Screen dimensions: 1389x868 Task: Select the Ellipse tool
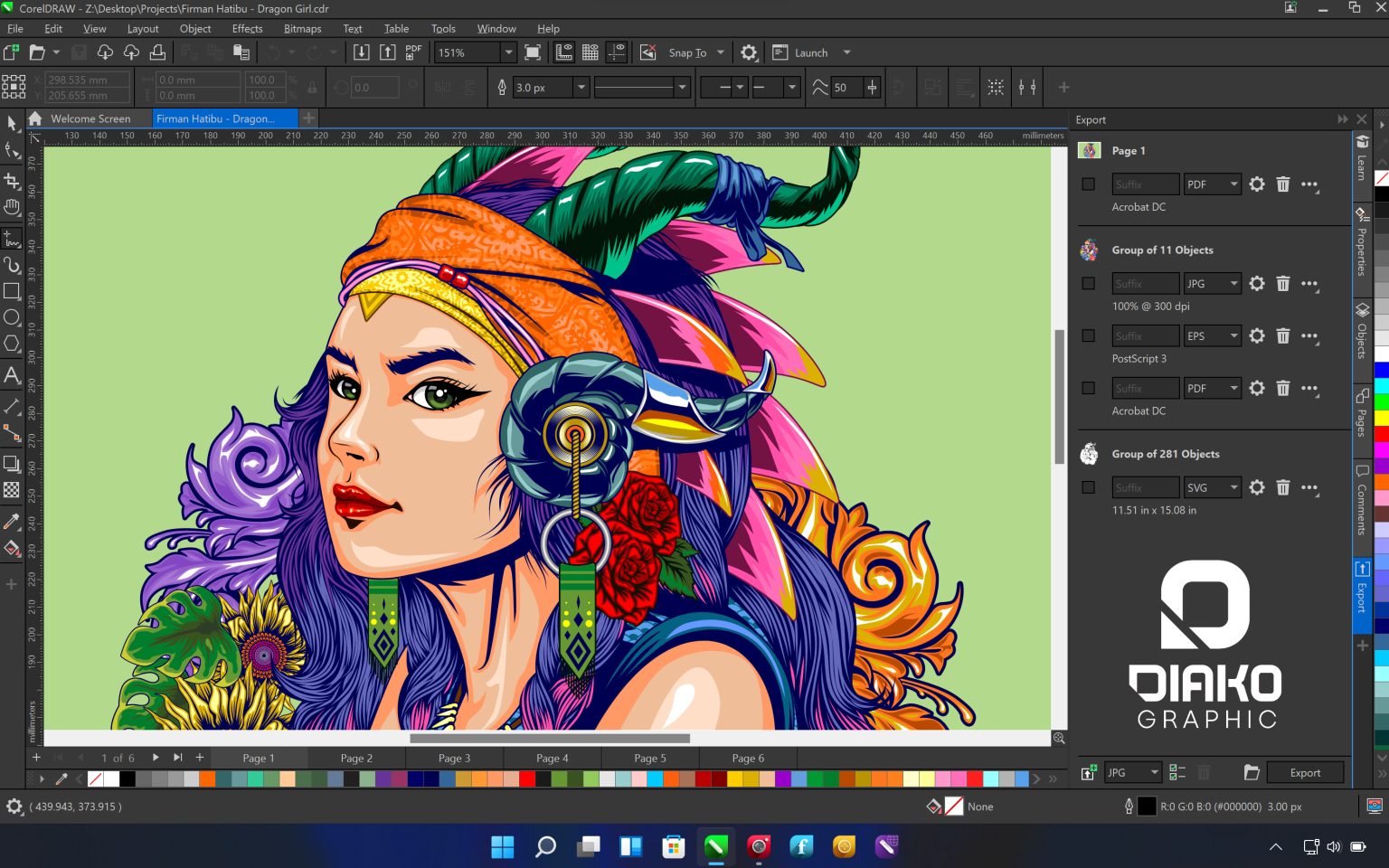pyautogui.click(x=12, y=317)
